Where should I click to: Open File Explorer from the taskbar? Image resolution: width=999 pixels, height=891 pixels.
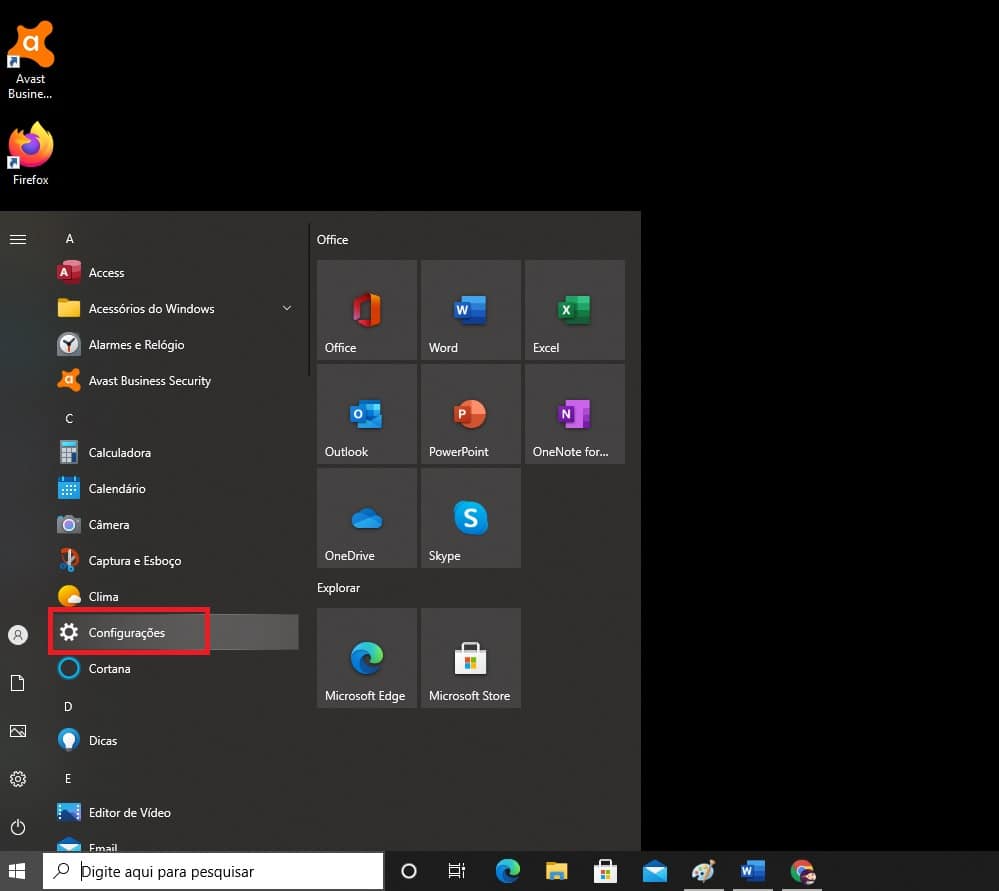tap(556, 871)
